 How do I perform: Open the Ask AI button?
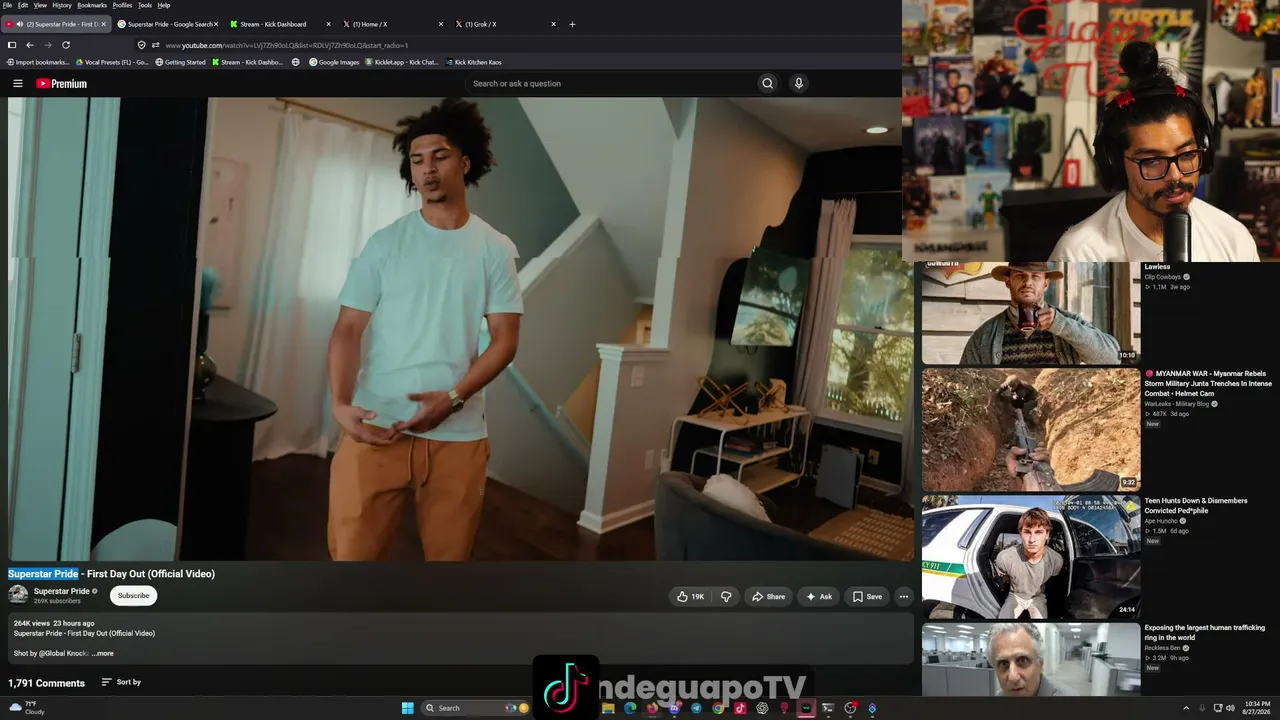(819, 597)
